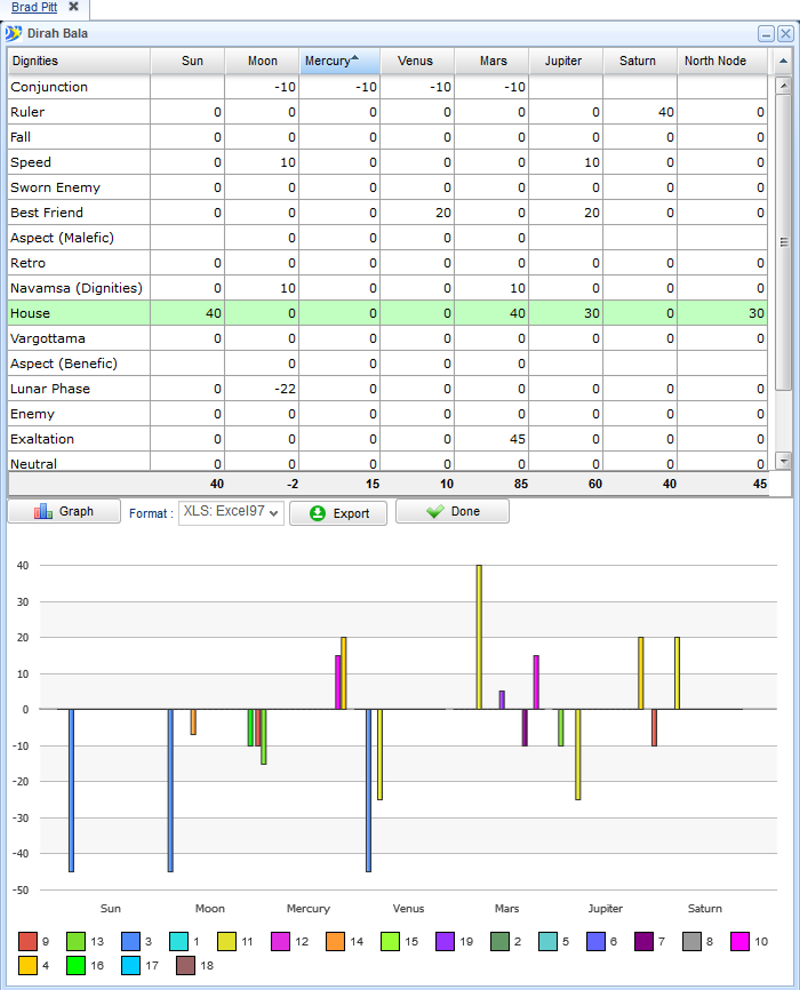Click the Dirah Bala panel logo icon

tap(13, 33)
